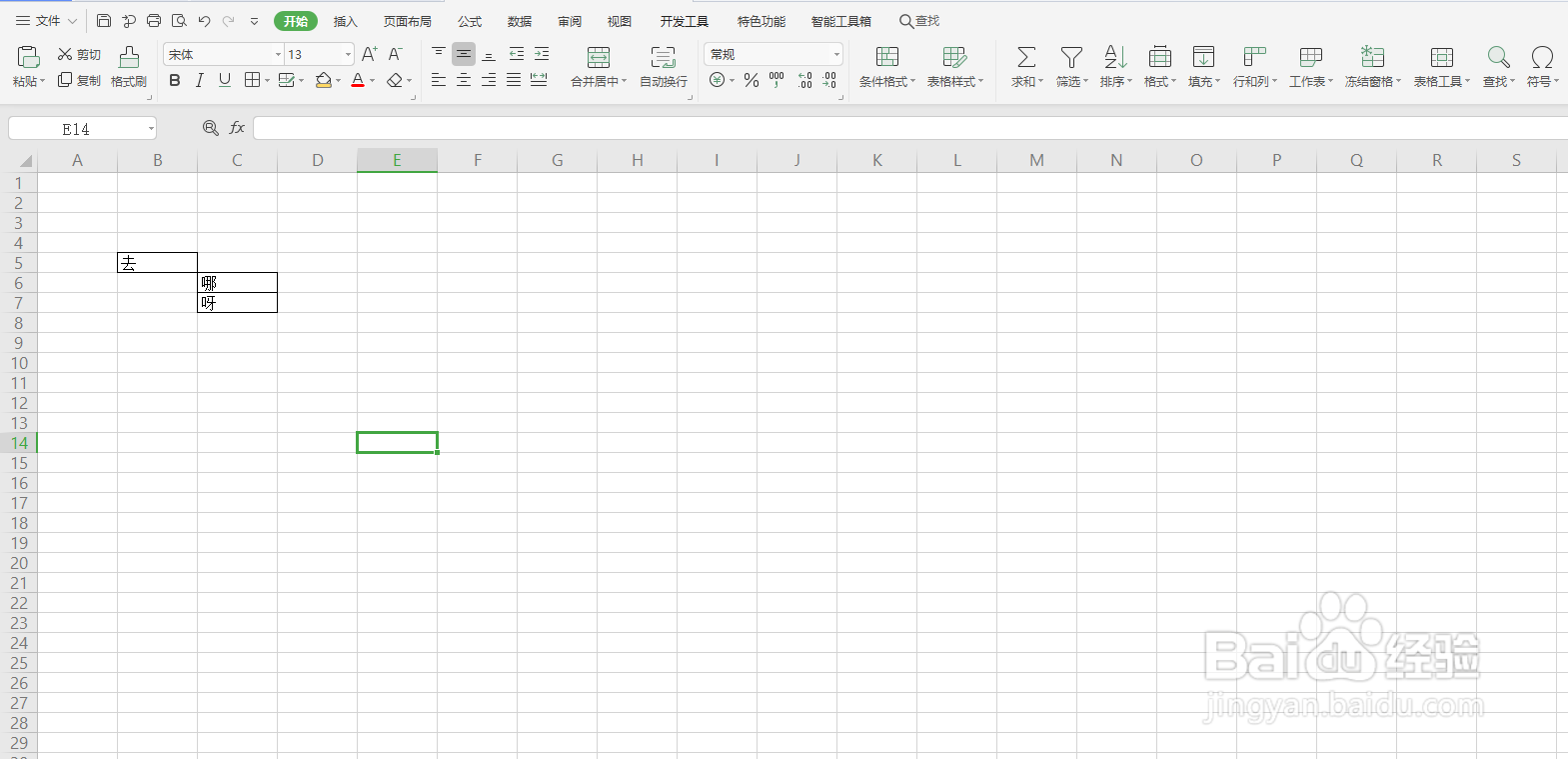Toggle Italic formatting
This screenshot has height=759, width=1568.
[200, 80]
